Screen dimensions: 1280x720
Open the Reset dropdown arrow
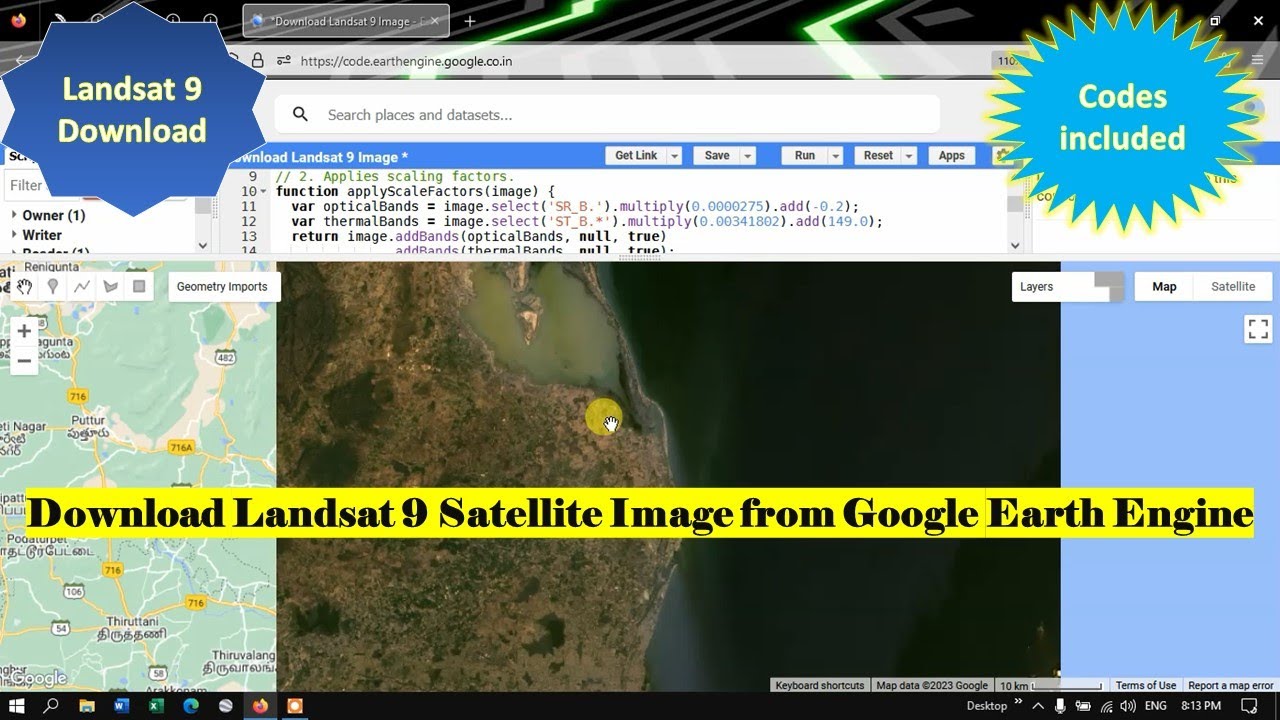coord(909,155)
